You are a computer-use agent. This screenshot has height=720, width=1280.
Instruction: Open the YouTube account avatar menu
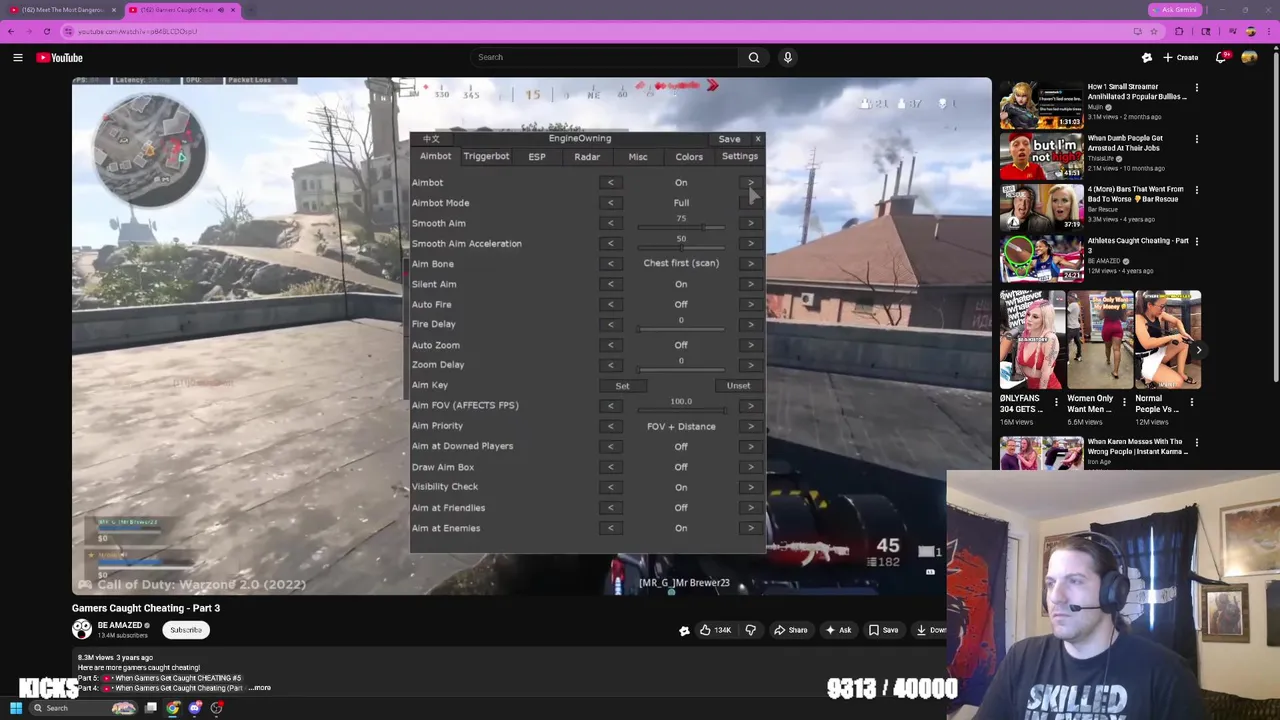click(x=1249, y=57)
